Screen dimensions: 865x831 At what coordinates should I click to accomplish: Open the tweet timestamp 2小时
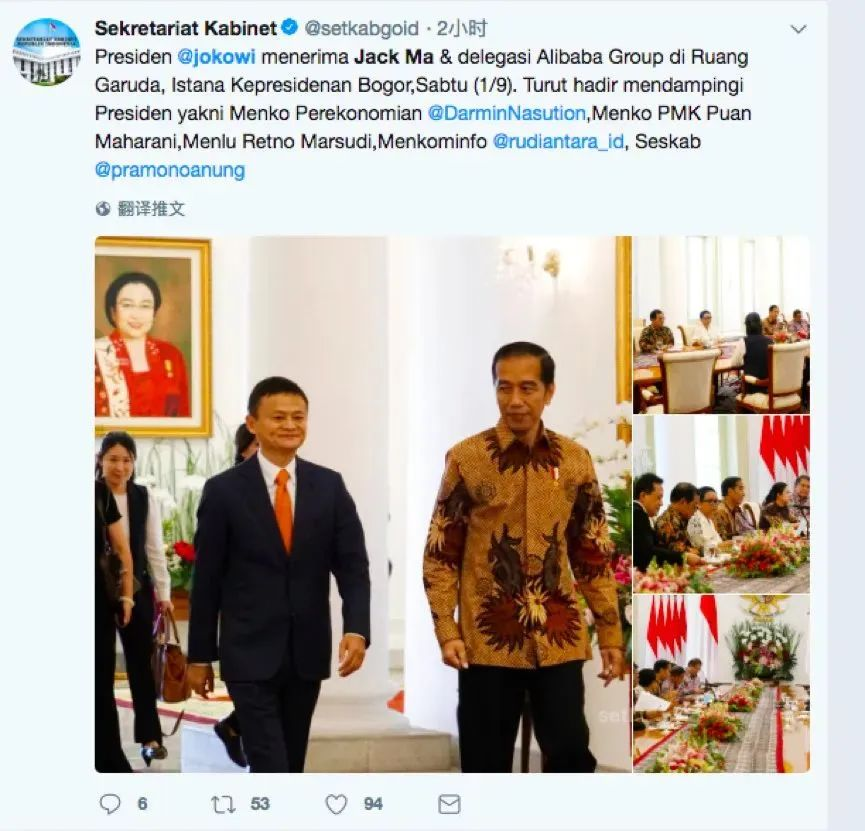462,28
